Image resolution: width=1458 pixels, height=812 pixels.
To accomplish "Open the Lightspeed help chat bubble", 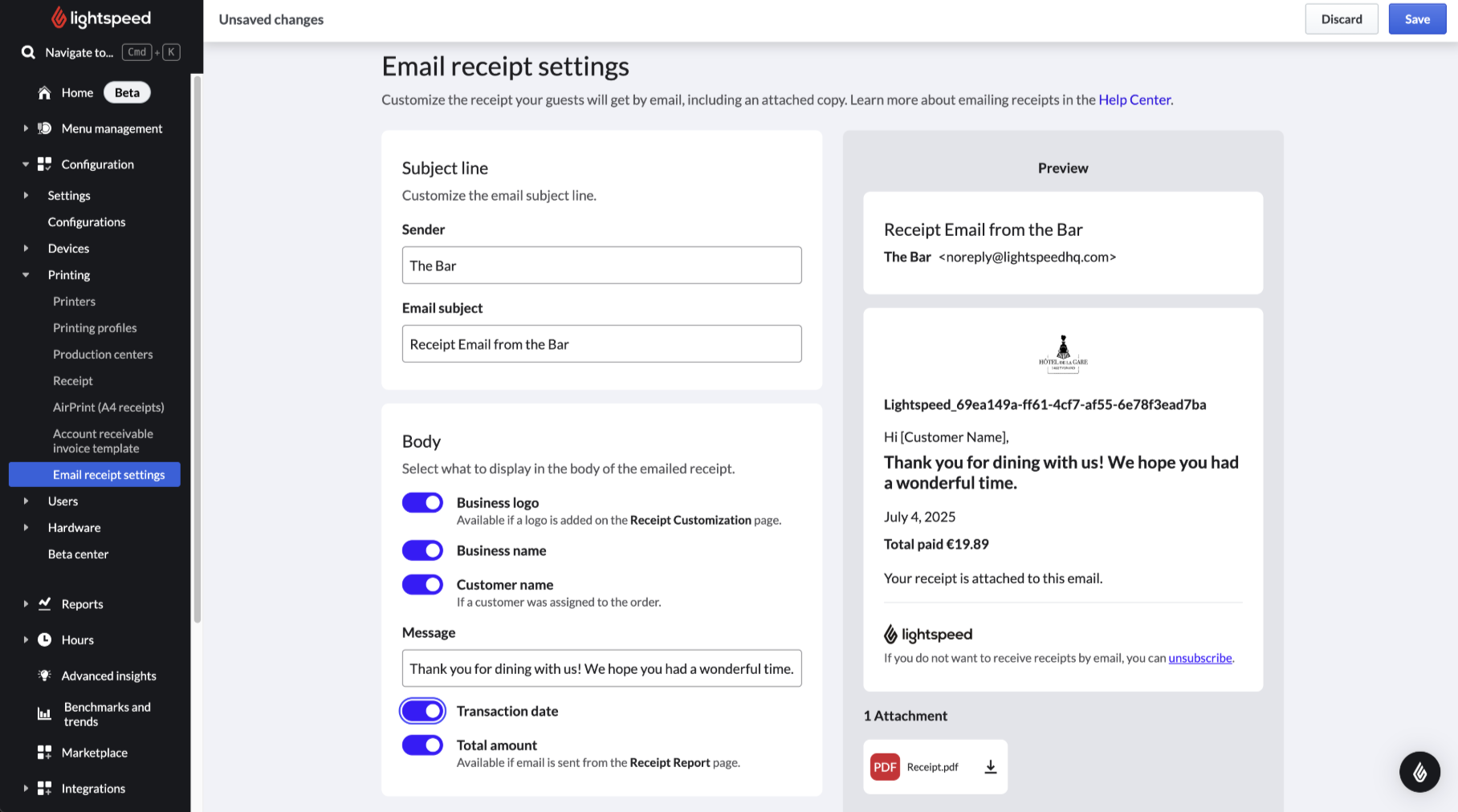I will 1419,772.
